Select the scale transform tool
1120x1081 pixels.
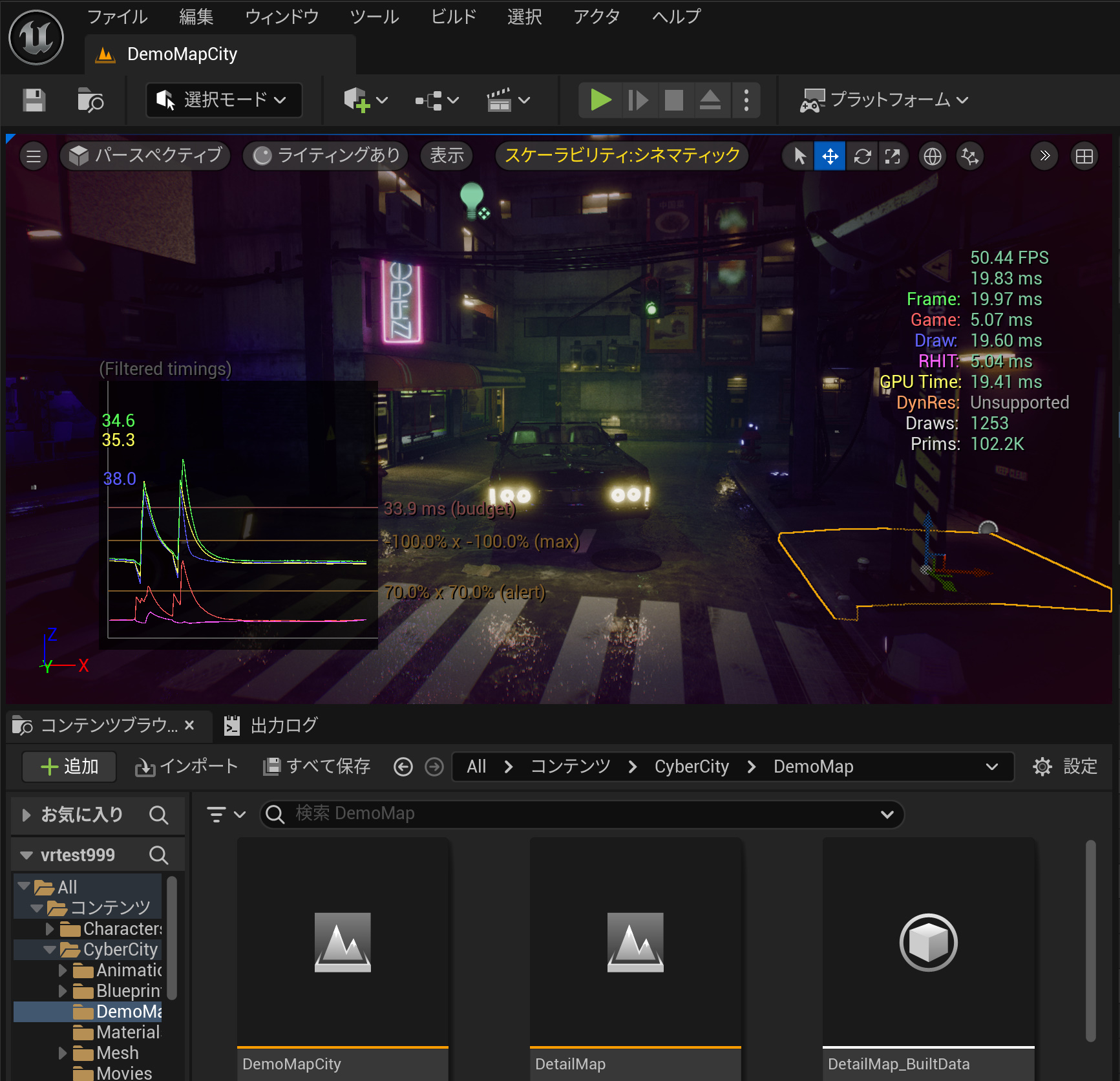click(893, 156)
